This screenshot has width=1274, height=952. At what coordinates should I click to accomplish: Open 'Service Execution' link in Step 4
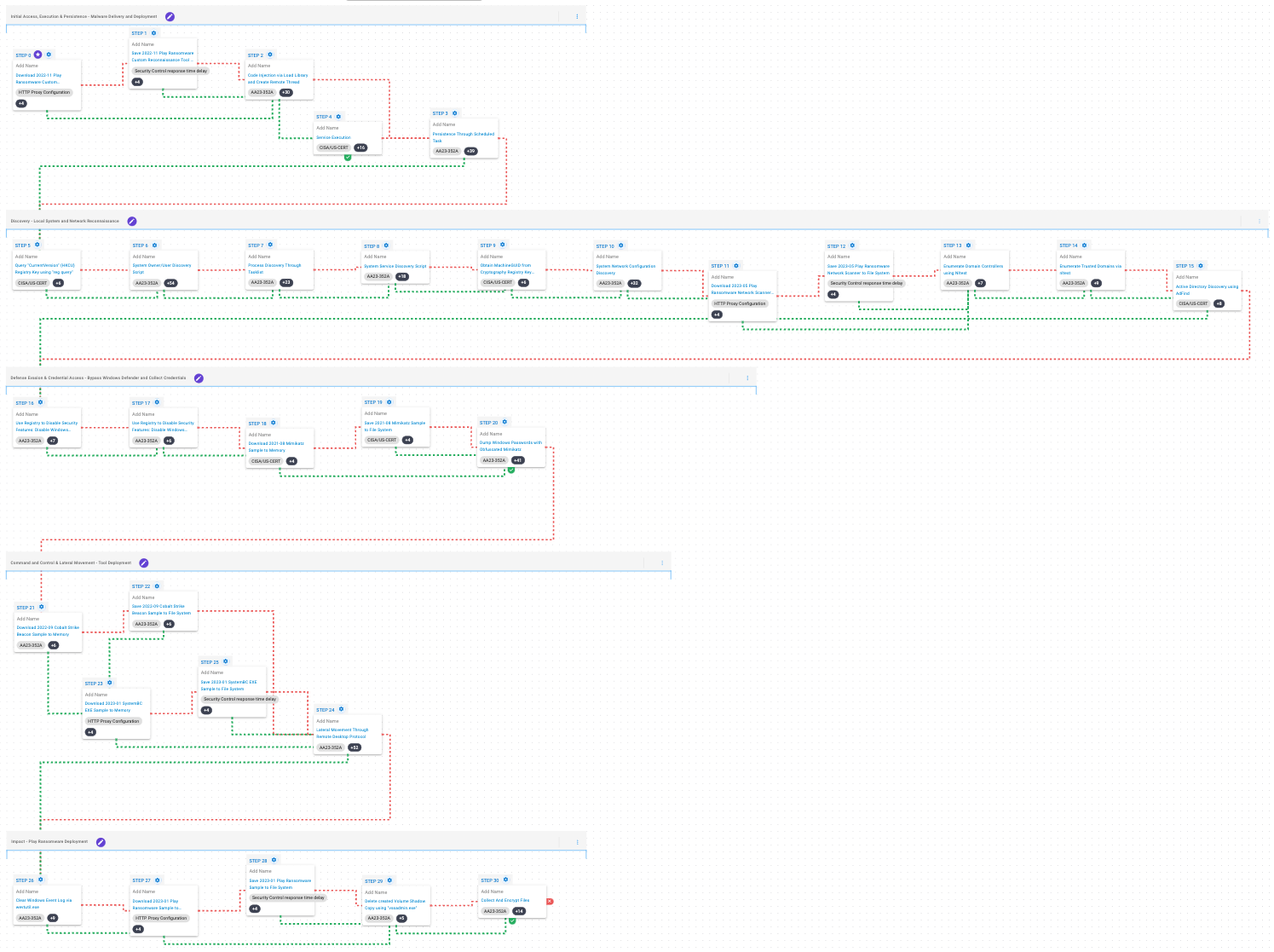334,137
